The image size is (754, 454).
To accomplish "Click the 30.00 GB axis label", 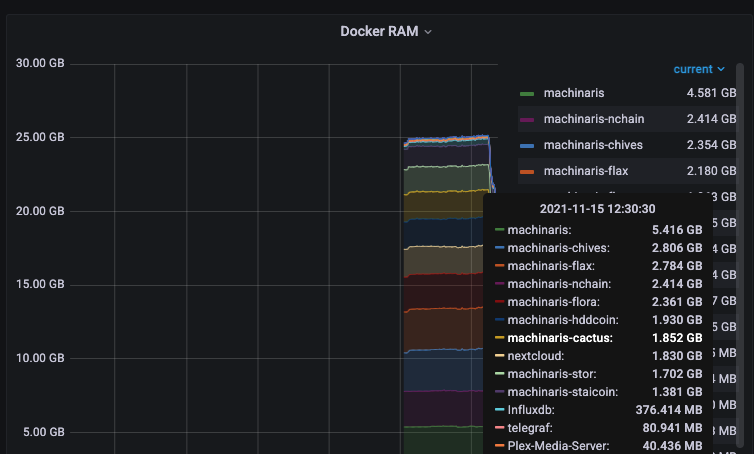I will click(x=40, y=63).
